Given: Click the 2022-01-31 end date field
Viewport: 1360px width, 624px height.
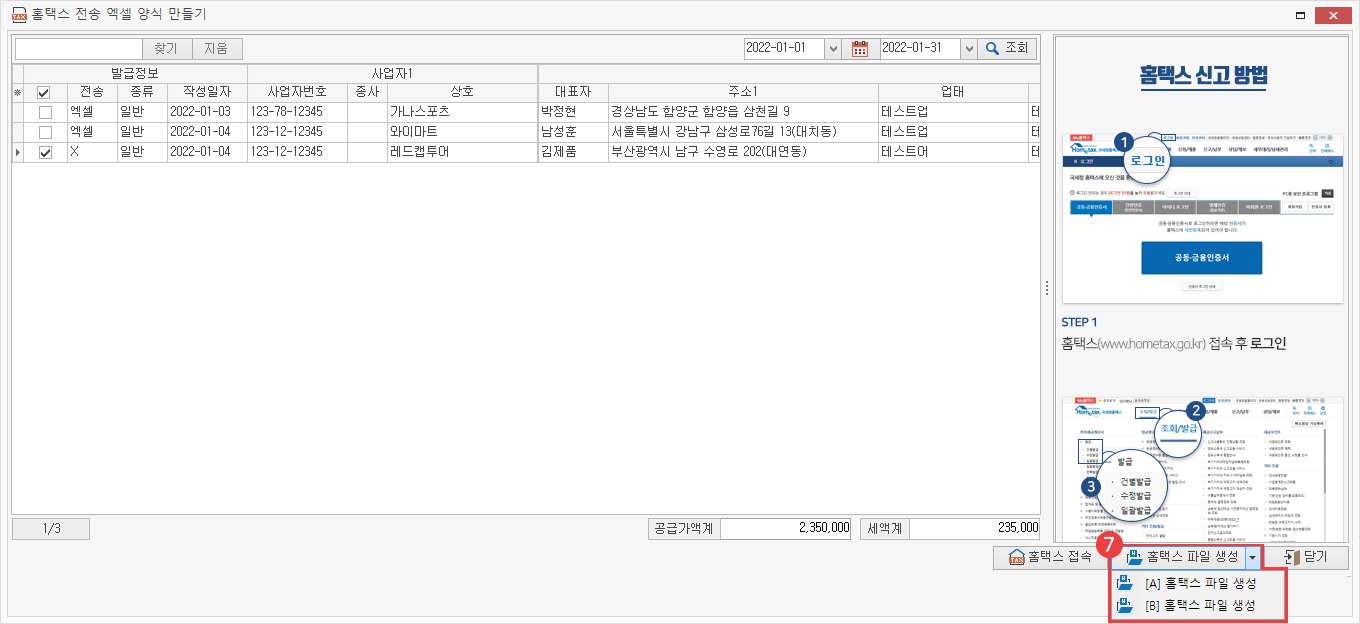Looking at the screenshot, I should point(920,48).
